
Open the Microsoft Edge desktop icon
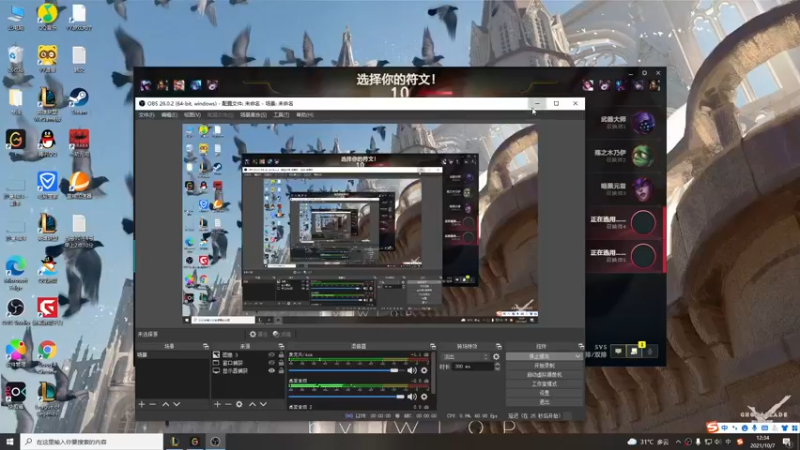16,267
